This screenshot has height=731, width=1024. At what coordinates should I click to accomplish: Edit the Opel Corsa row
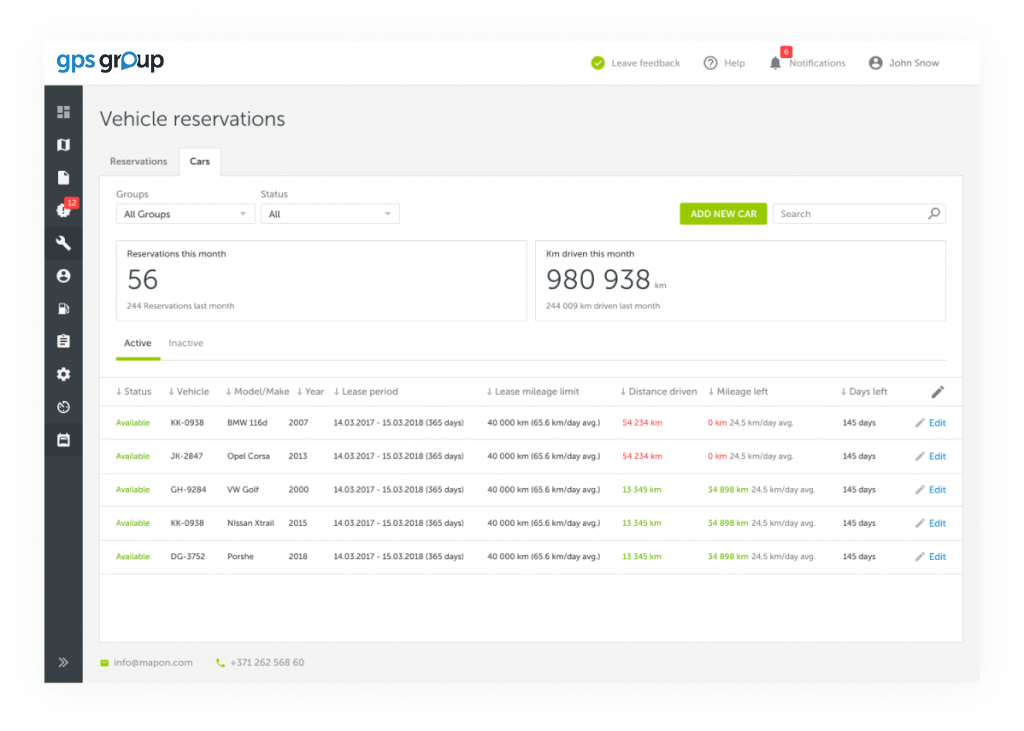click(930, 456)
